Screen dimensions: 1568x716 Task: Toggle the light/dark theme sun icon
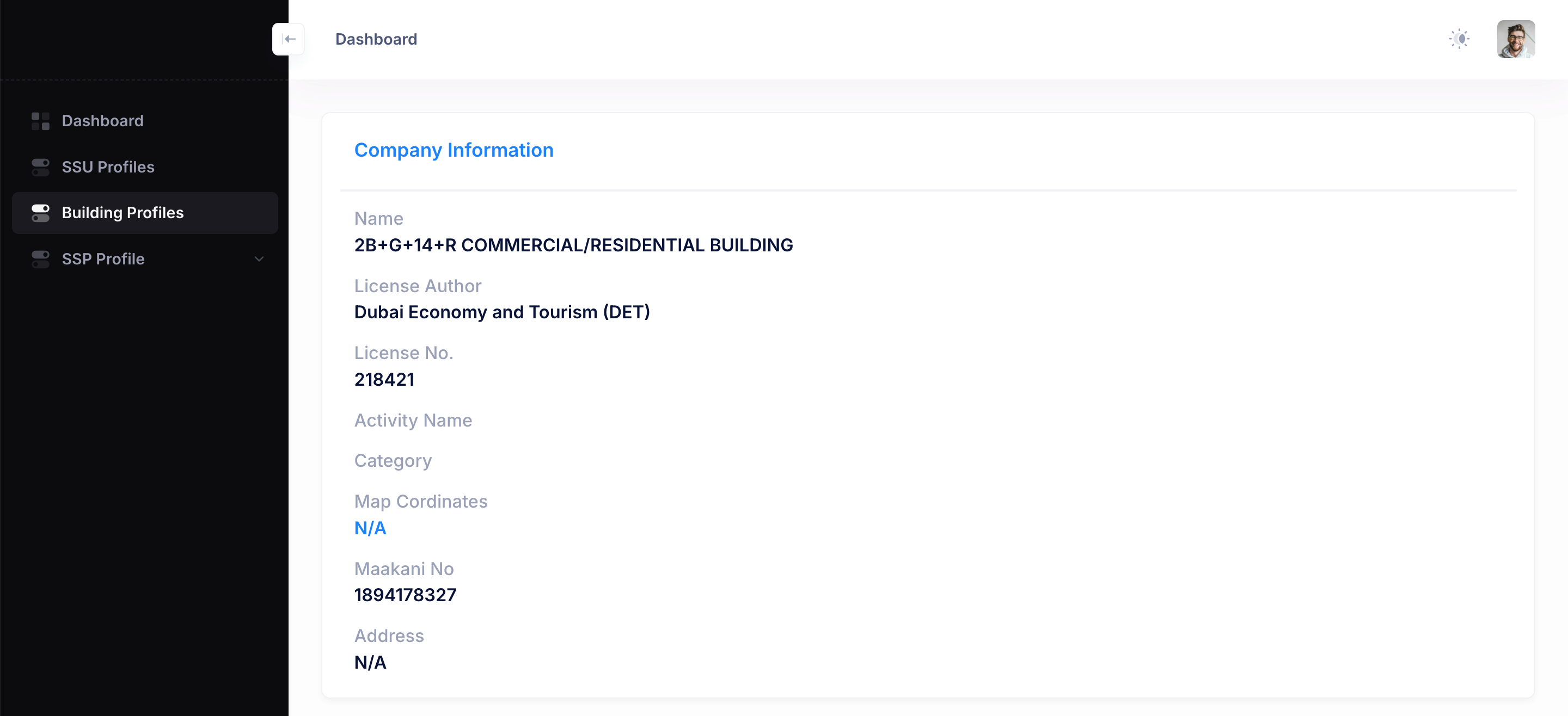click(1459, 39)
